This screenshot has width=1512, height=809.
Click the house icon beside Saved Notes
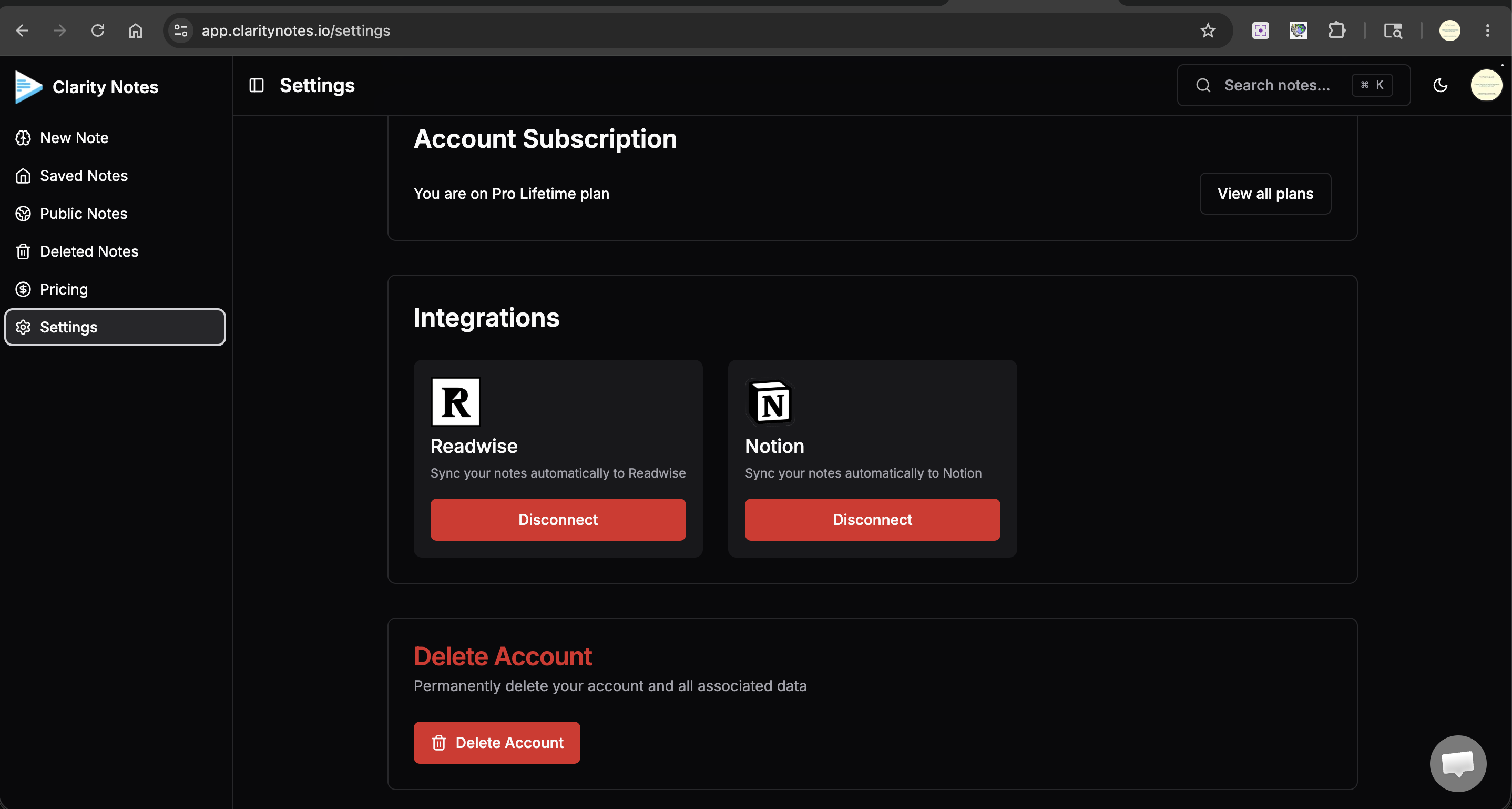point(23,176)
